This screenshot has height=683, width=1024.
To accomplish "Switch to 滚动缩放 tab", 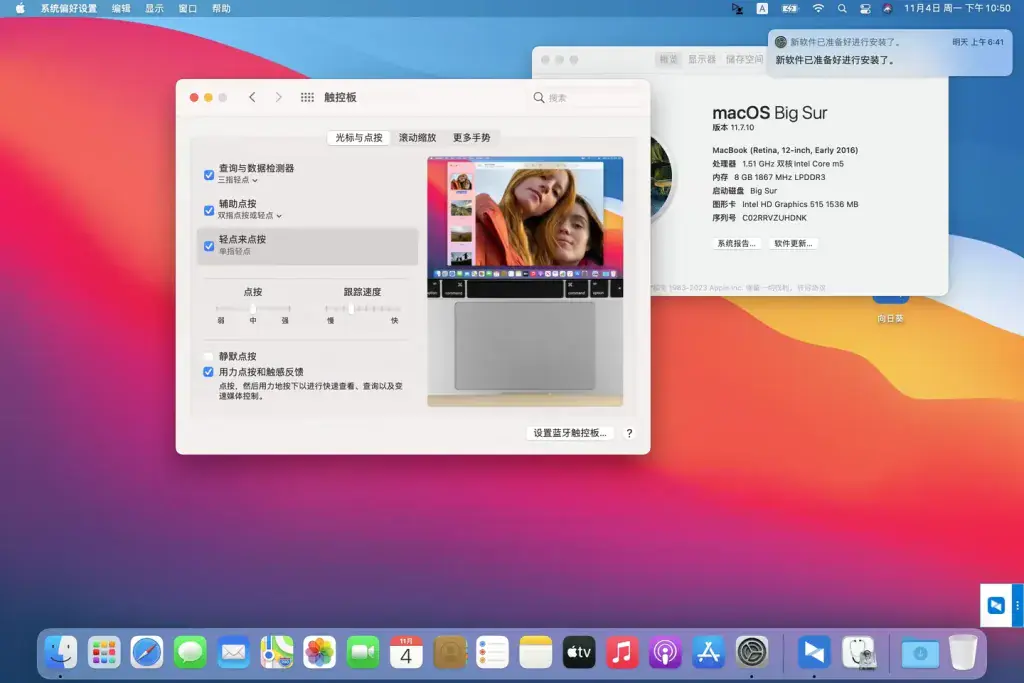I will click(417, 138).
